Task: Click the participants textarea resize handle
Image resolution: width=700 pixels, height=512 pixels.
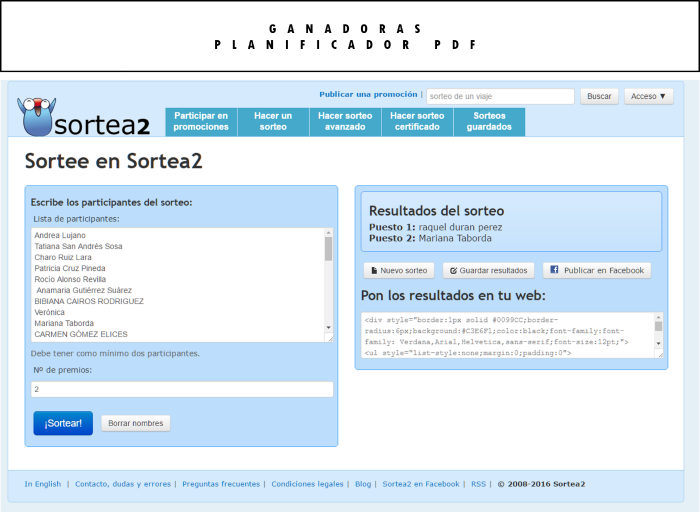Action: 330,339
